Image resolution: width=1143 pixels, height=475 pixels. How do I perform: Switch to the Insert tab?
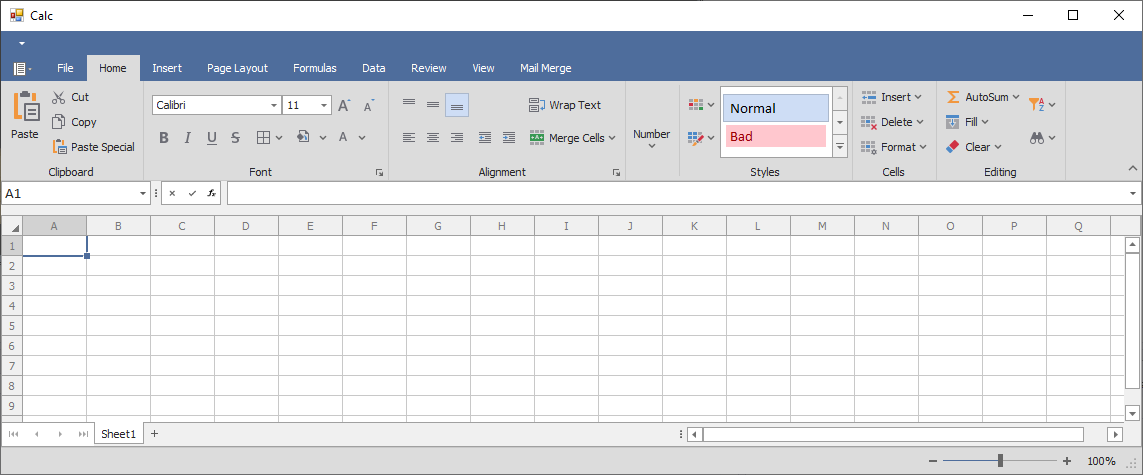coord(167,68)
